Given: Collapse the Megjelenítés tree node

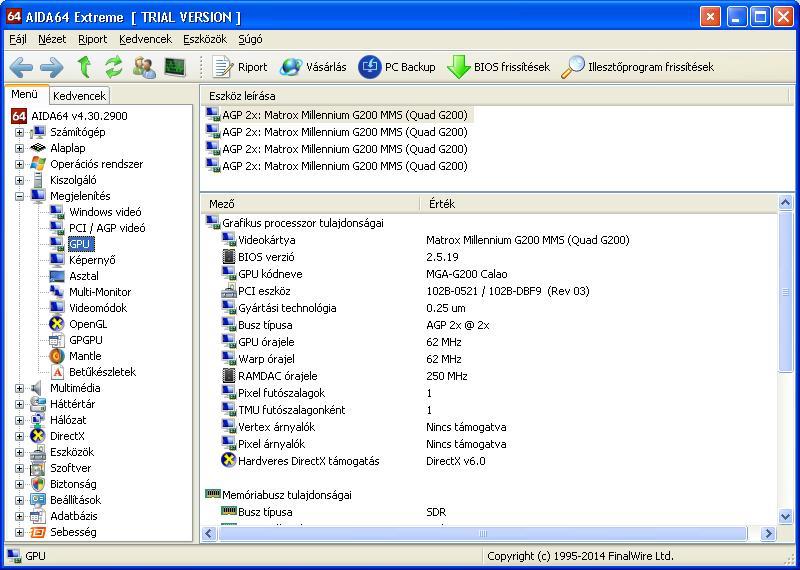Looking at the screenshot, I should tap(19, 196).
